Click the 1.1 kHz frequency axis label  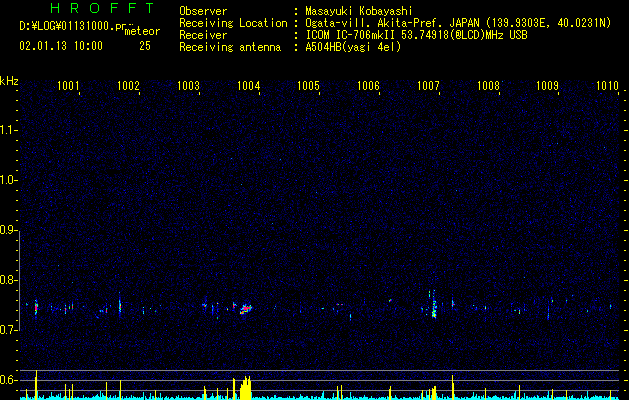pos(9,130)
